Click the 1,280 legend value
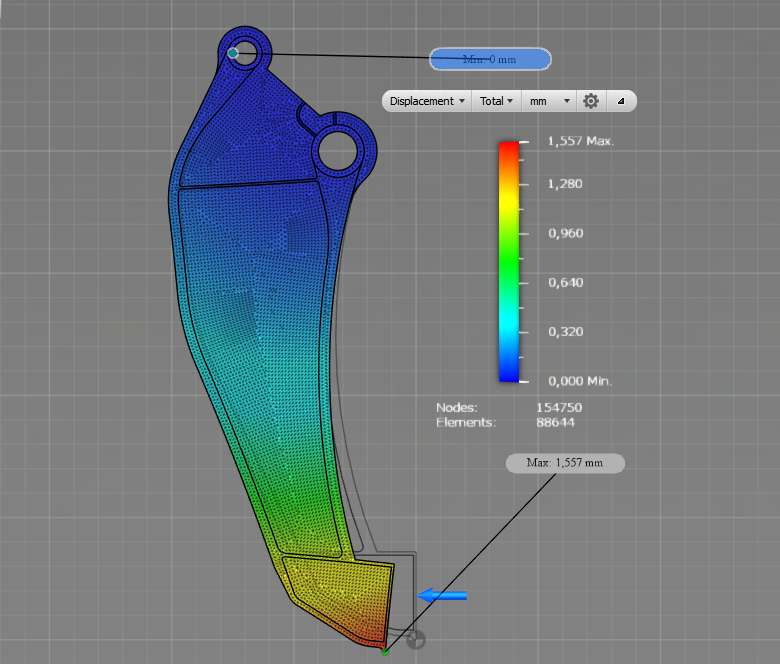Viewport: 780px width, 664px height. (x=565, y=184)
